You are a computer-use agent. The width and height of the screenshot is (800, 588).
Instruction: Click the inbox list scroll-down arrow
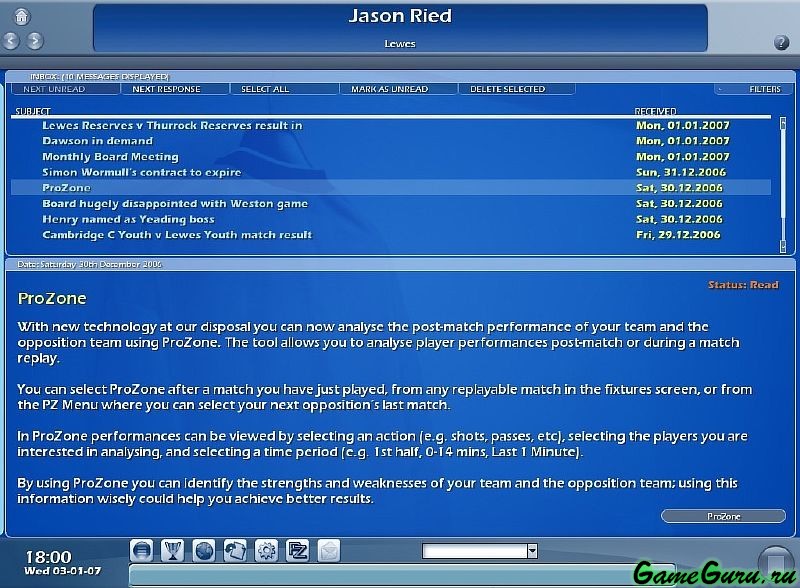783,247
